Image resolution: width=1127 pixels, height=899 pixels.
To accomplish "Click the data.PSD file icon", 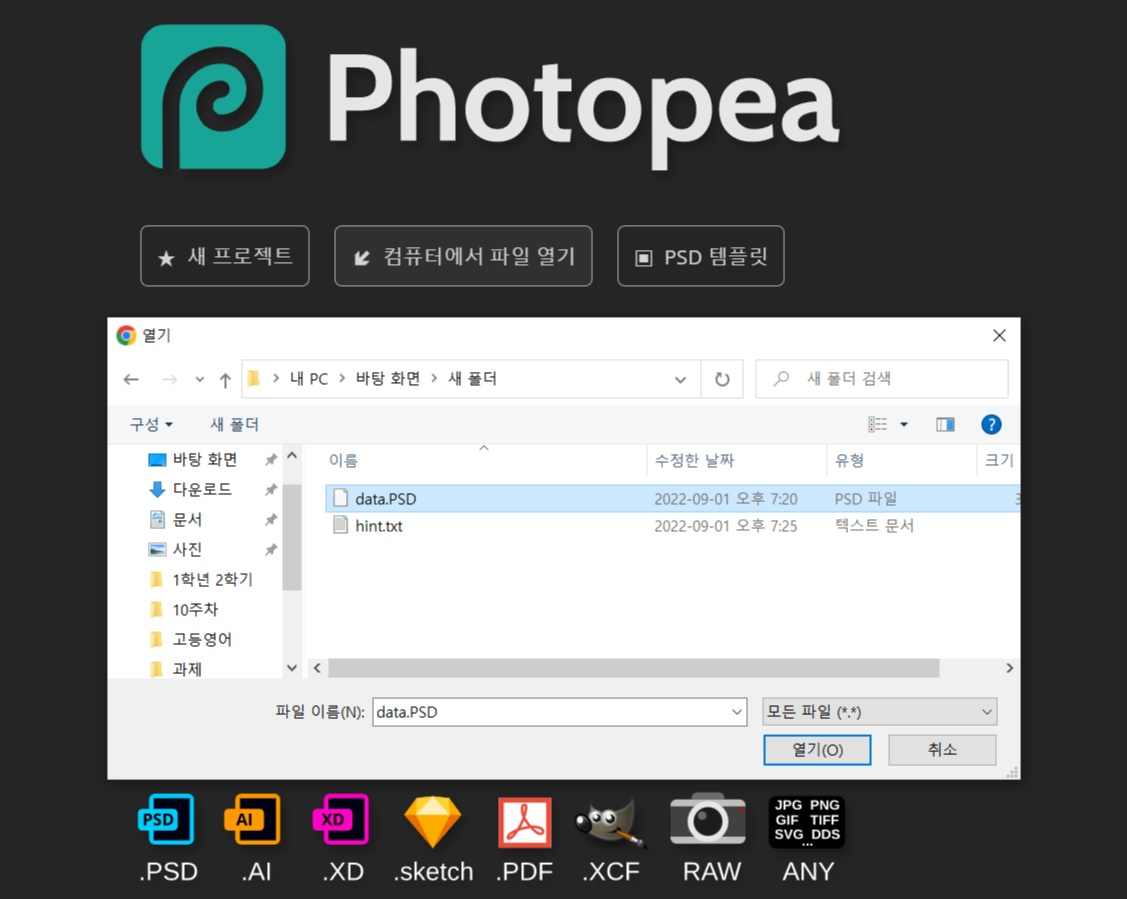I will tap(341, 498).
